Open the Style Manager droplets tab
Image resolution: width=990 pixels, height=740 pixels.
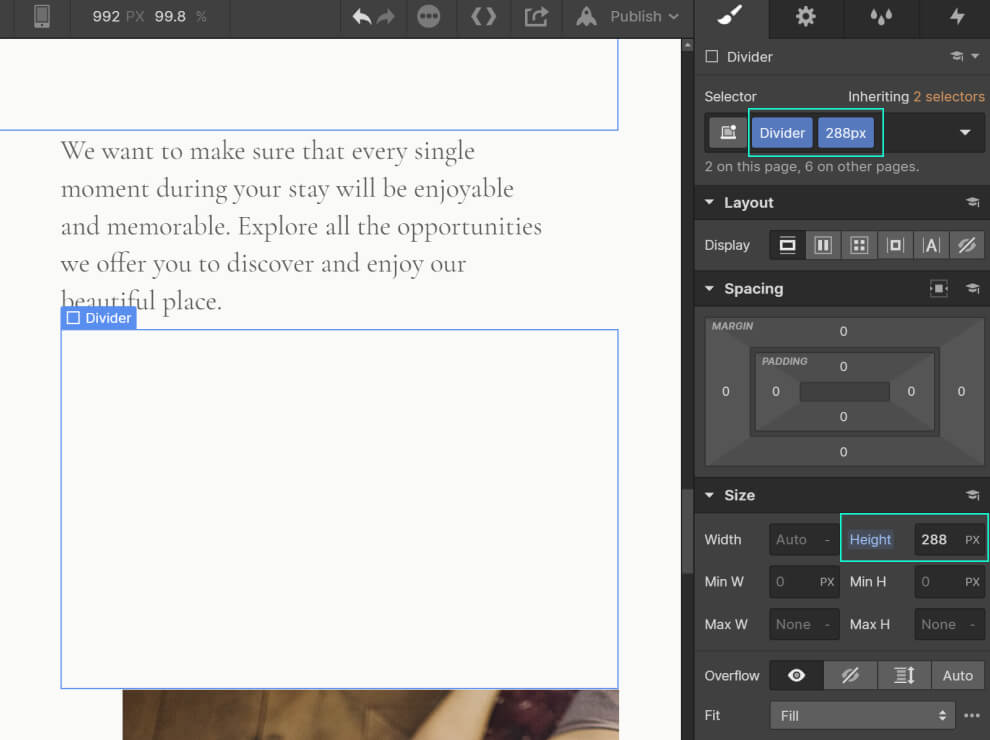(x=880, y=17)
